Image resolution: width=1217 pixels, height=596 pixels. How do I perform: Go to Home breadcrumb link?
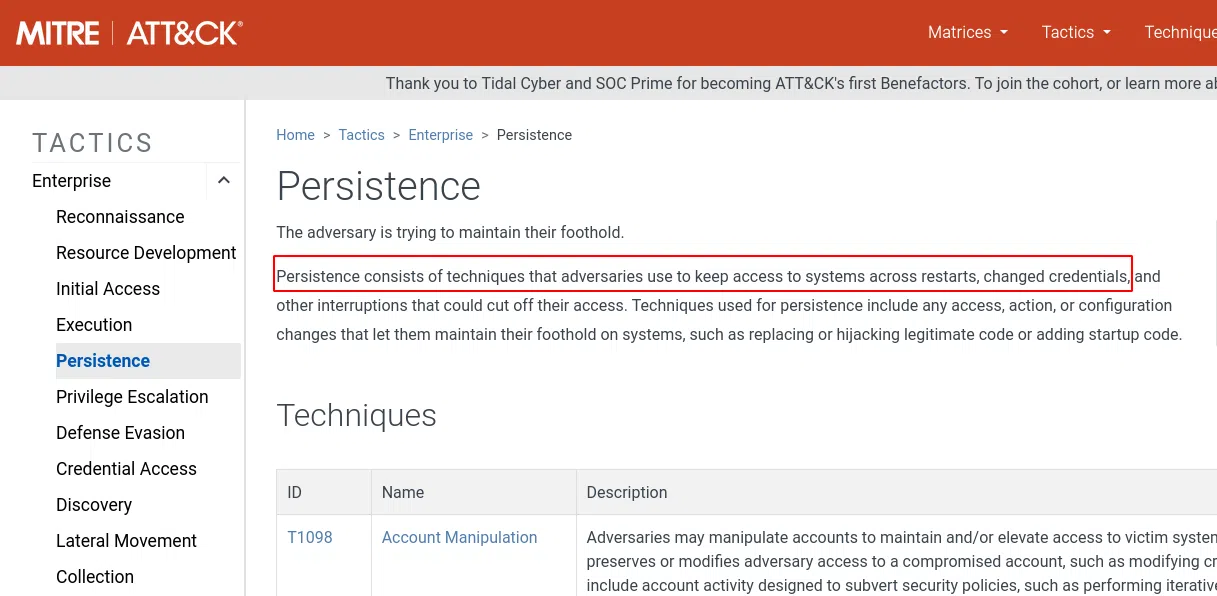tap(295, 135)
